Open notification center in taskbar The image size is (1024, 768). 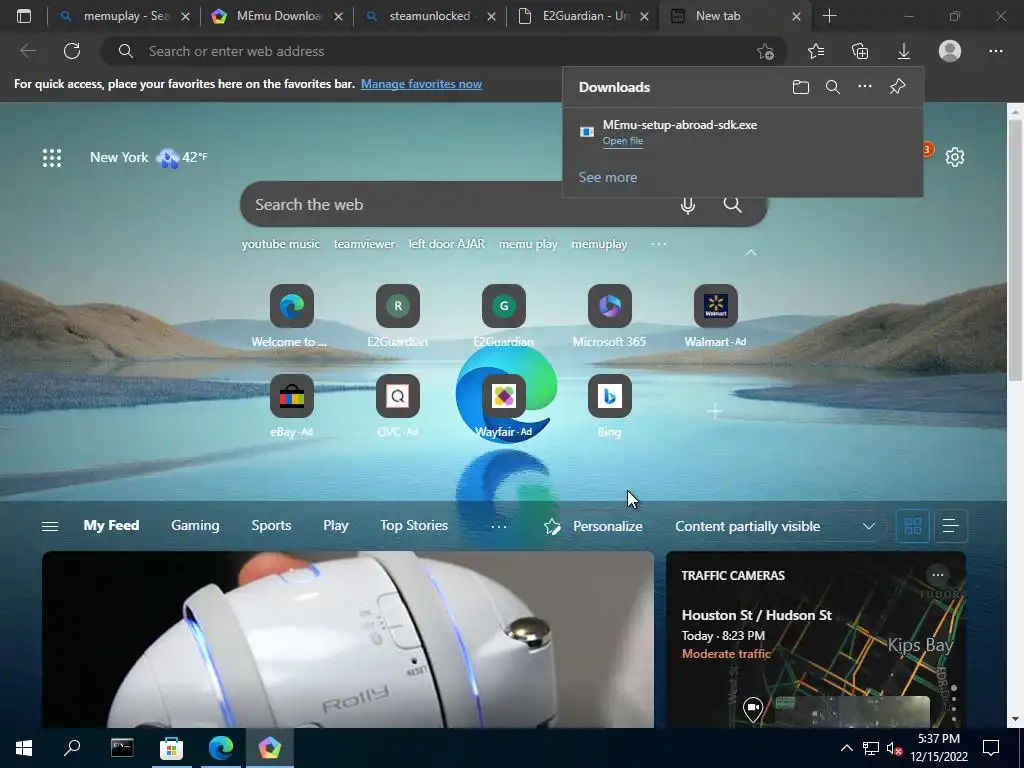pos(991,748)
